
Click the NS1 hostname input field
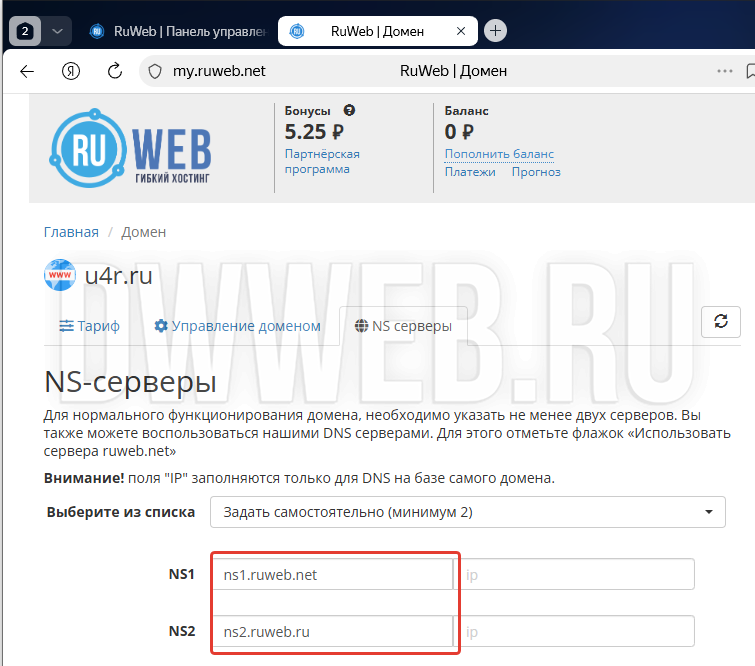pyautogui.click(x=332, y=575)
